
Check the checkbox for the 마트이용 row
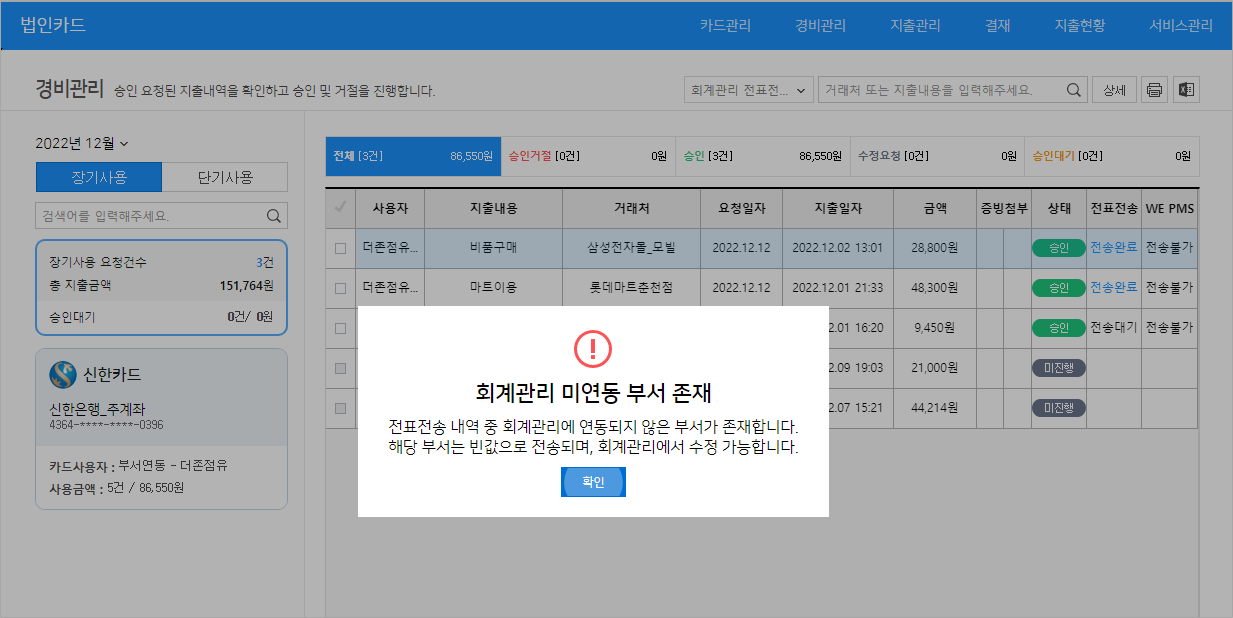(x=340, y=288)
